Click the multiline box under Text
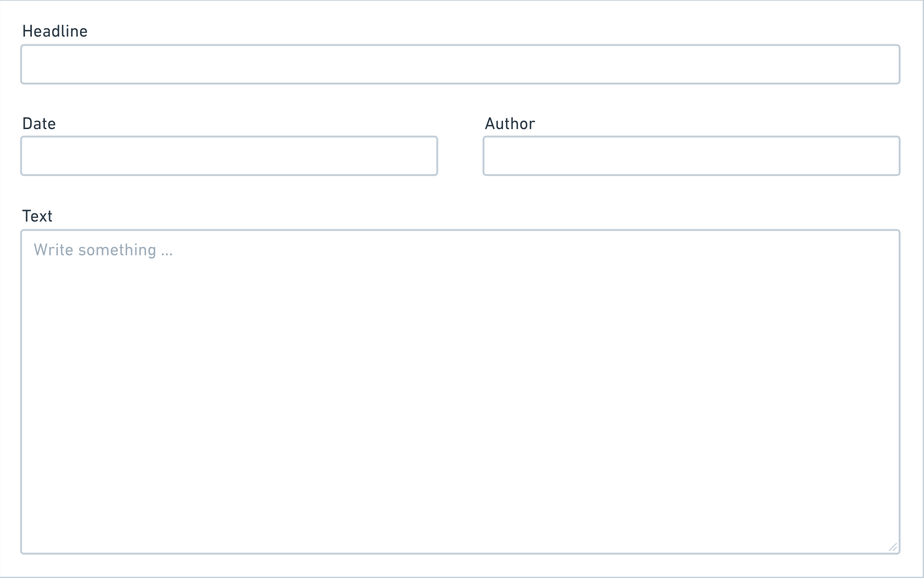This screenshot has width=924, height=578. point(460,392)
